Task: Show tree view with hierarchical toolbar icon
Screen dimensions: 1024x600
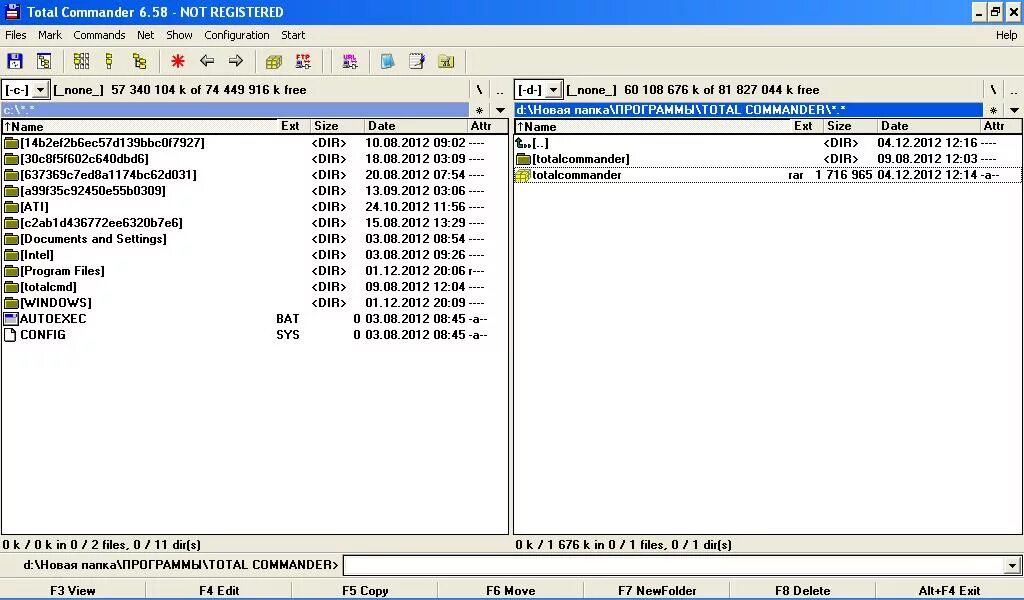Action: click(x=139, y=61)
